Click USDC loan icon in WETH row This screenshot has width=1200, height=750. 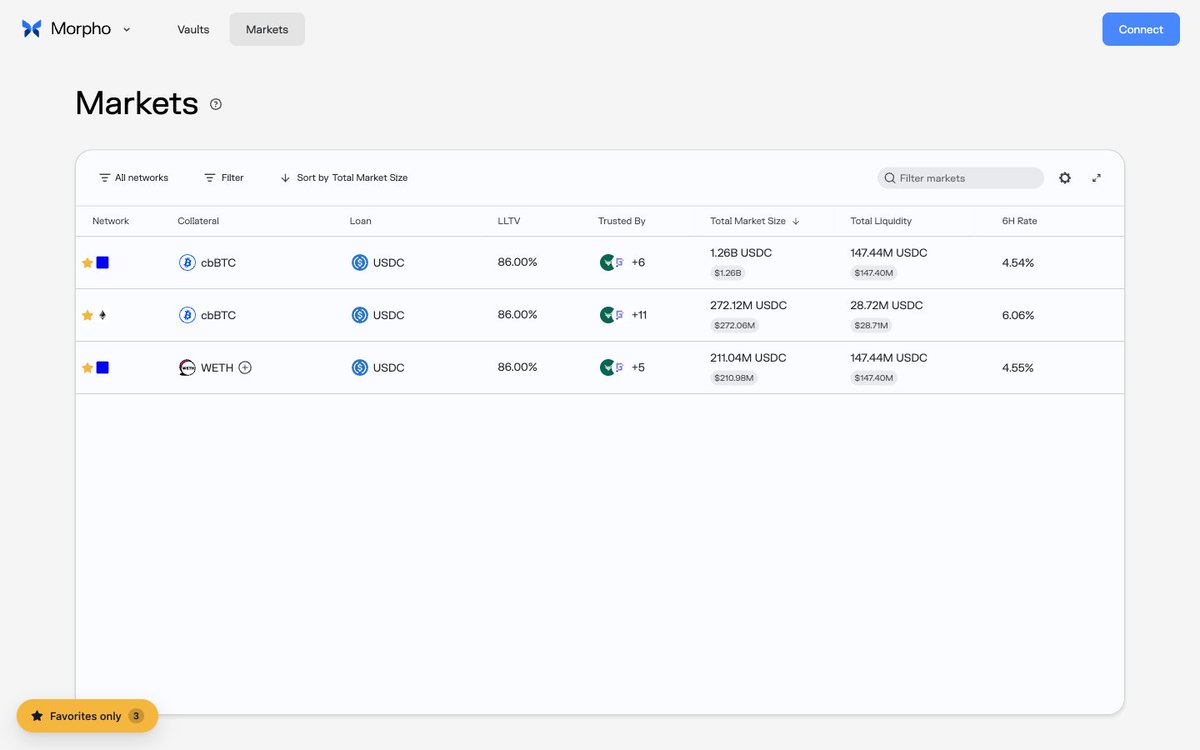click(x=360, y=368)
